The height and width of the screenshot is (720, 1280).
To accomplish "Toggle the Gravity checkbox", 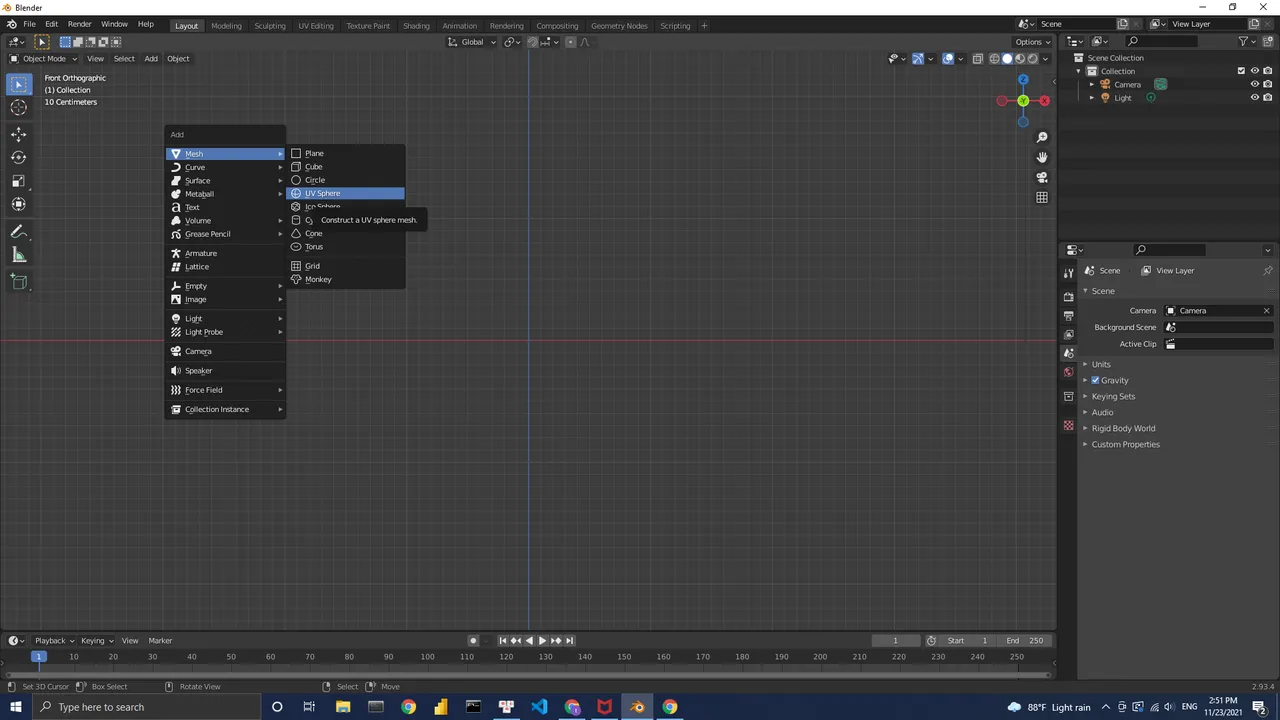I will pyautogui.click(x=1095, y=380).
